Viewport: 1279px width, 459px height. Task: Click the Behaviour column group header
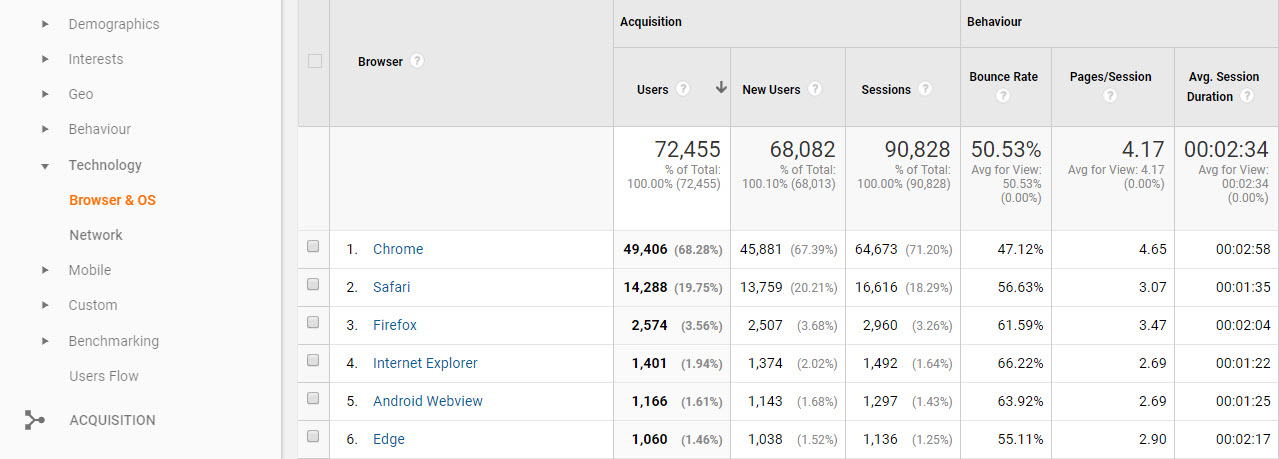[994, 22]
